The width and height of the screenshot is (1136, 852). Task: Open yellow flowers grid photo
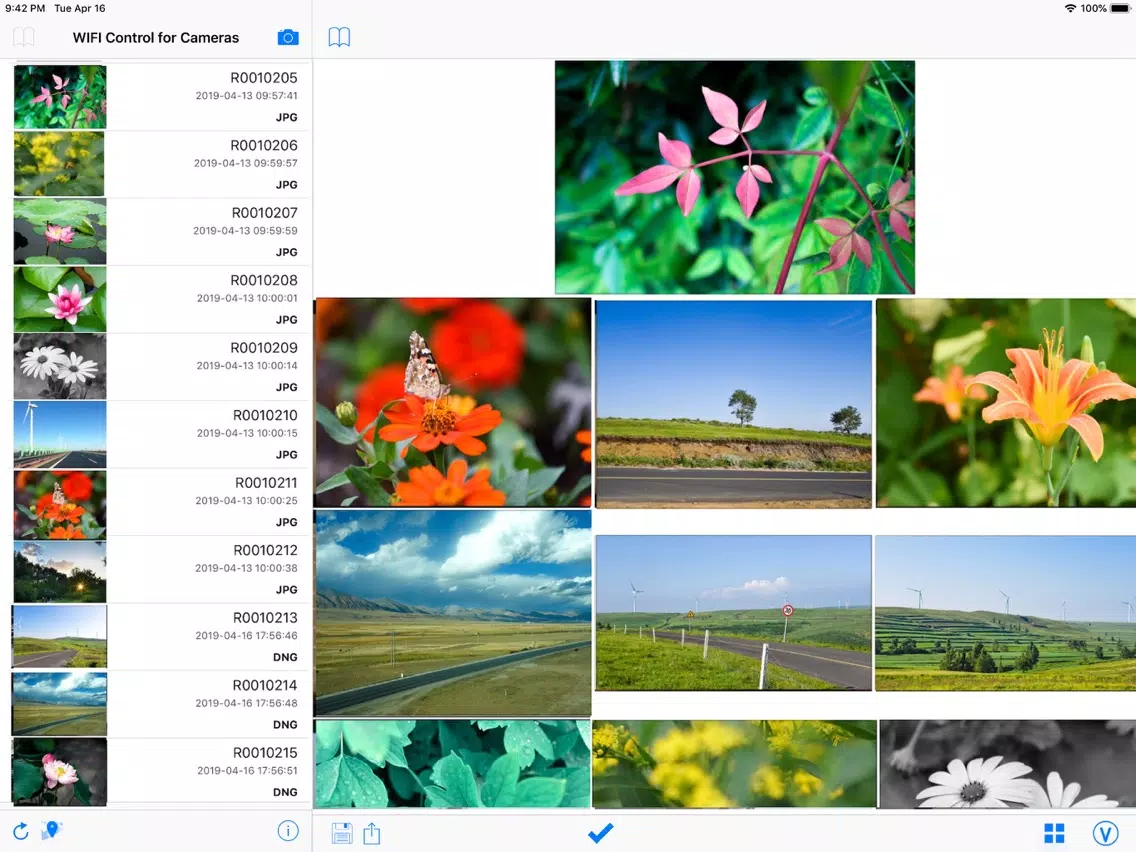tap(735, 764)
